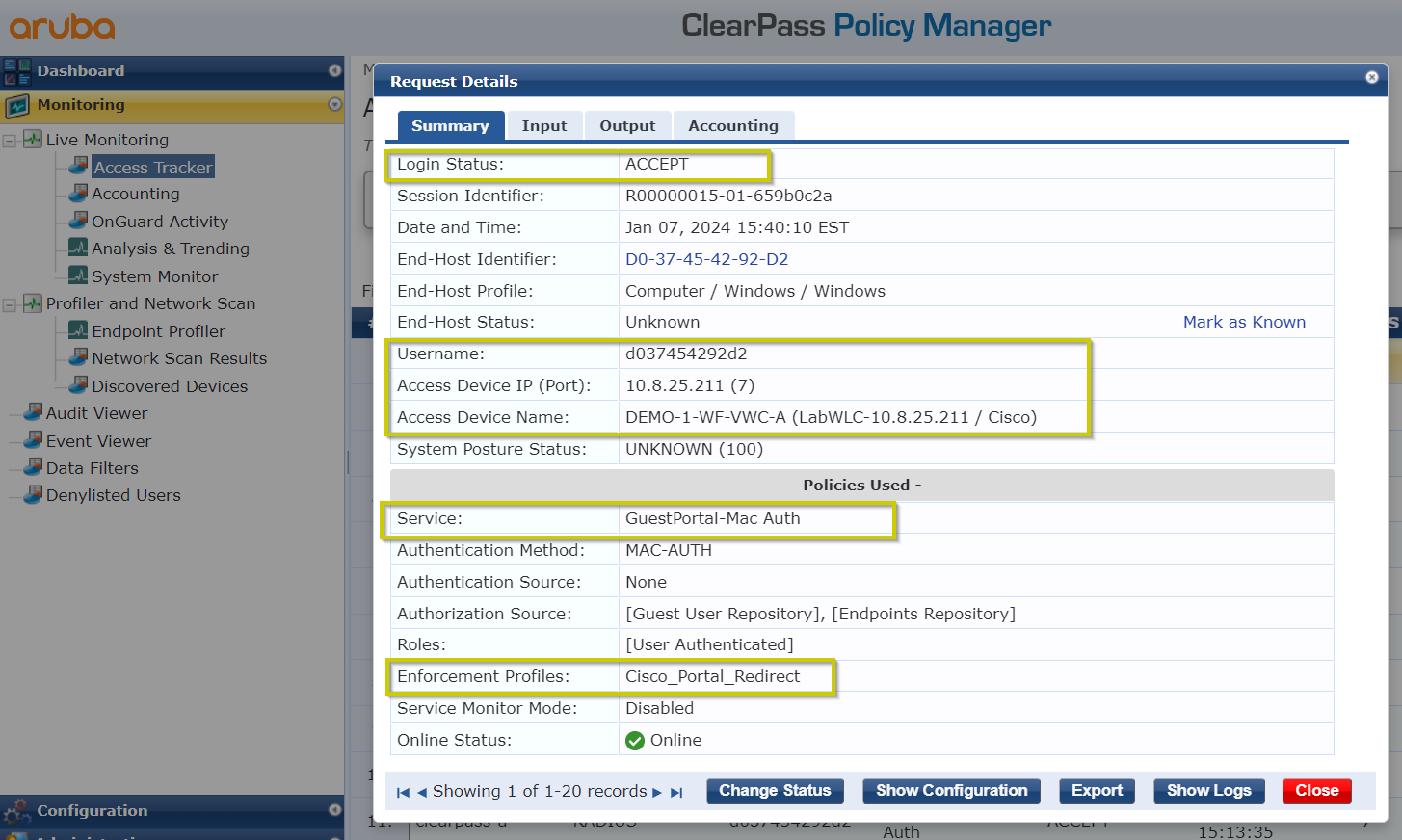This screenshot has width=1402, height=840.
Task: Open End-Host Identifier D0-37-45-42-92-D2 link
Action: 706,259
